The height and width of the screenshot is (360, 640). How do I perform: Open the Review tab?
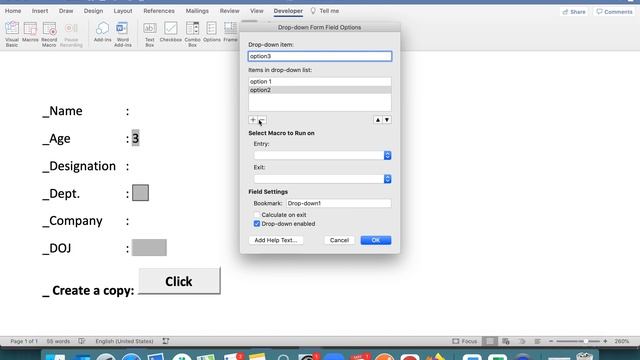click(229, 11)
